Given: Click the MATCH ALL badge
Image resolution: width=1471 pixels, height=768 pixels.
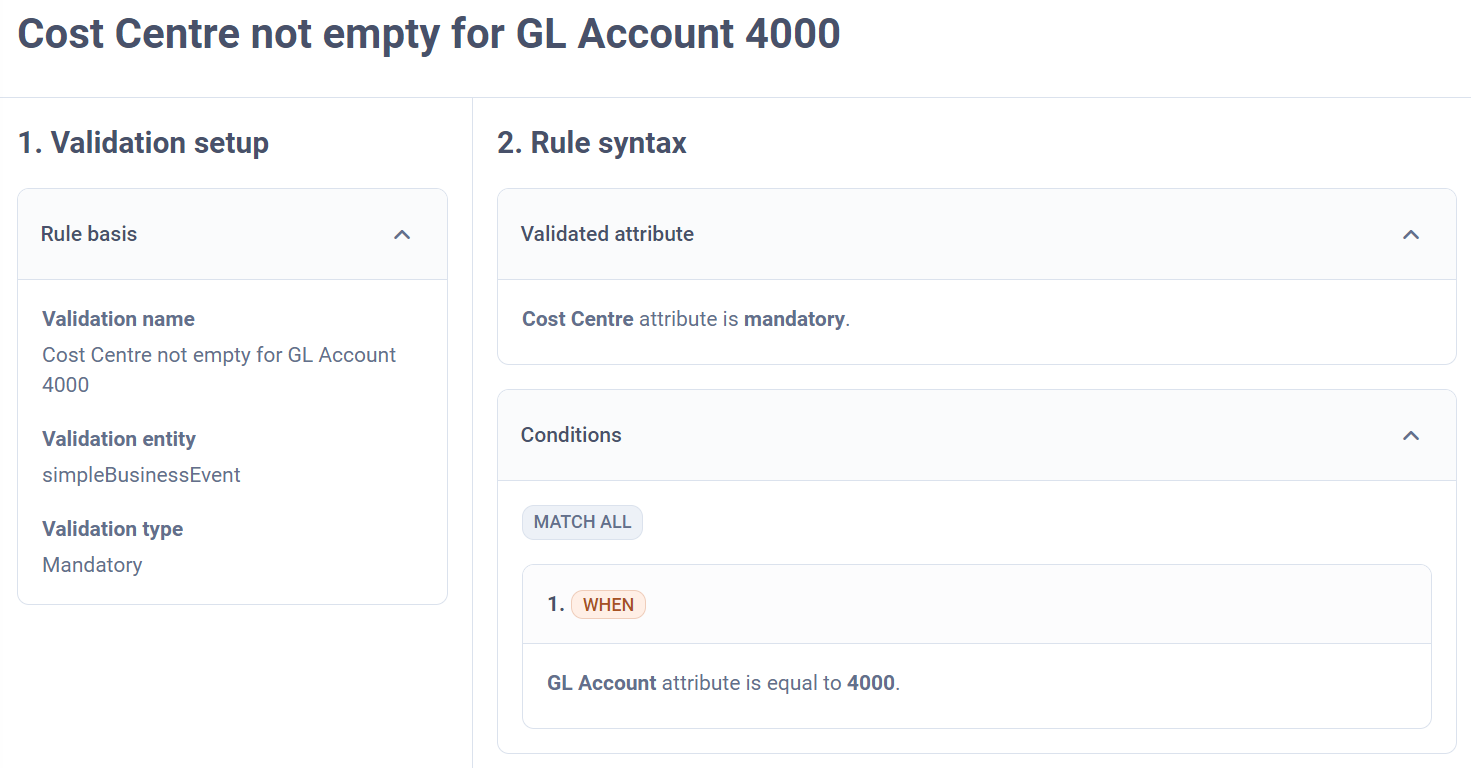Looking at the screenshot, I should pyautogui.click(x=582, y=522).
